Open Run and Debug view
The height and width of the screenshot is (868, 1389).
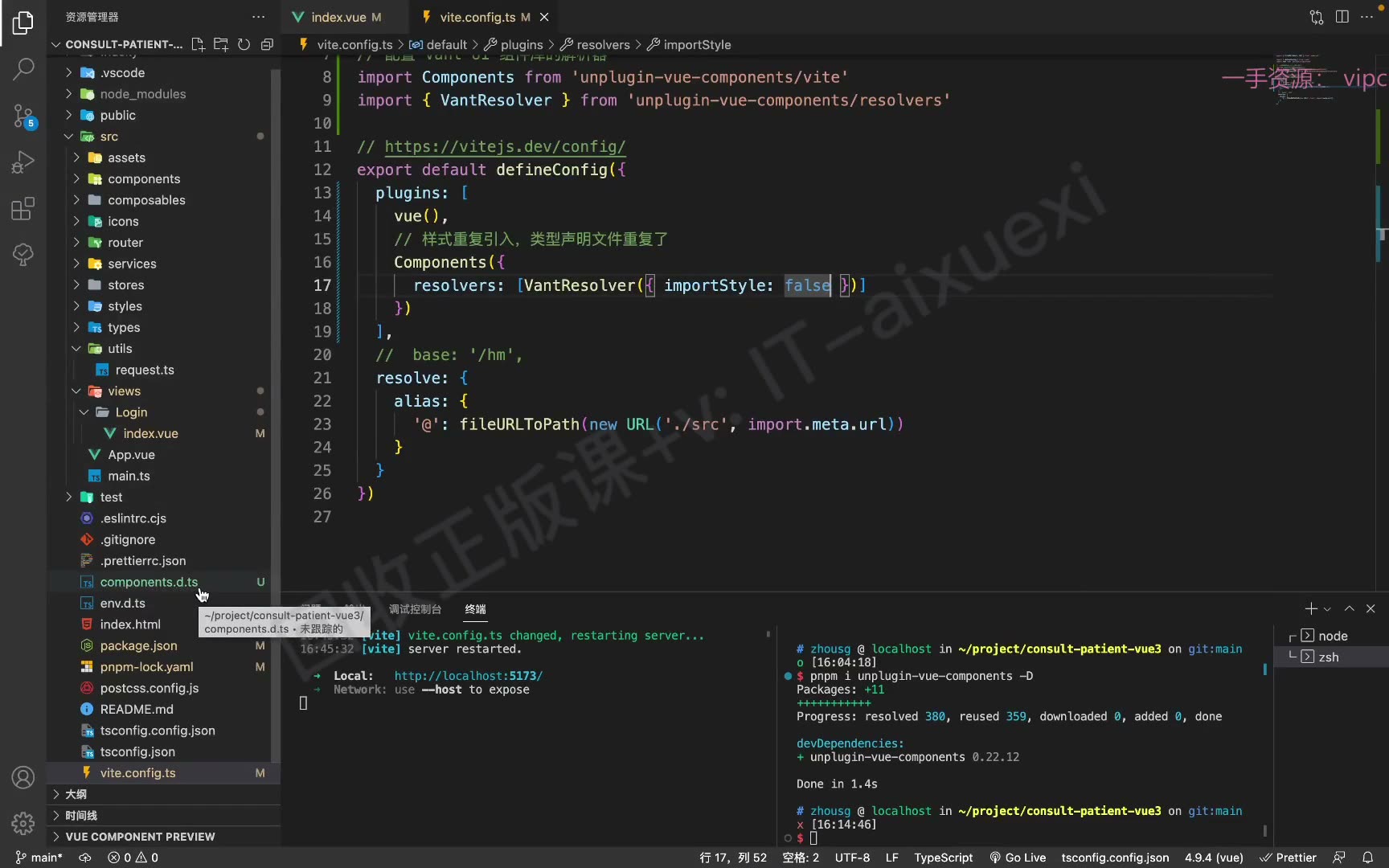coord(23,162)
